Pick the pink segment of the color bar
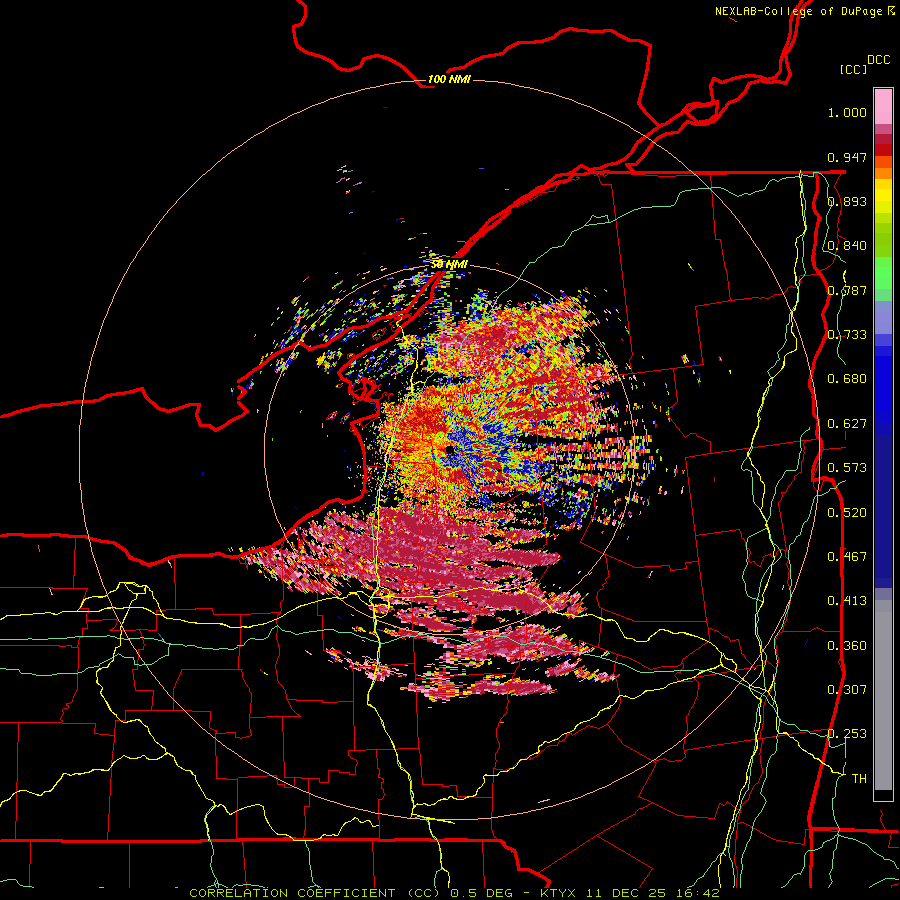This screenshot has width=900, height=900. click(x=883, y=107)
